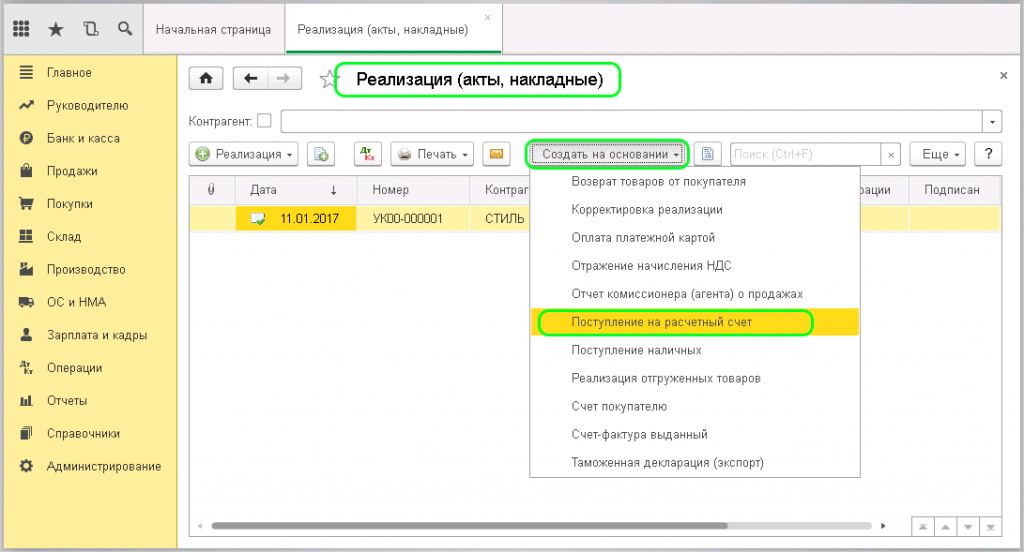Click the horizontal scrollbar thumb
The width and height of the screenshot is (1024, 552).
pos(469,526)
